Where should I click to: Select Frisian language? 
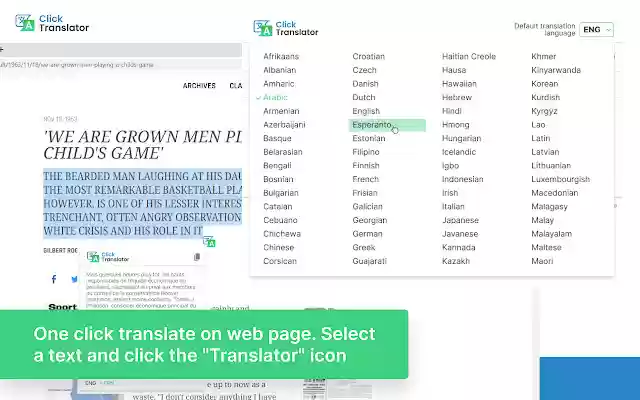coord(365,193)
